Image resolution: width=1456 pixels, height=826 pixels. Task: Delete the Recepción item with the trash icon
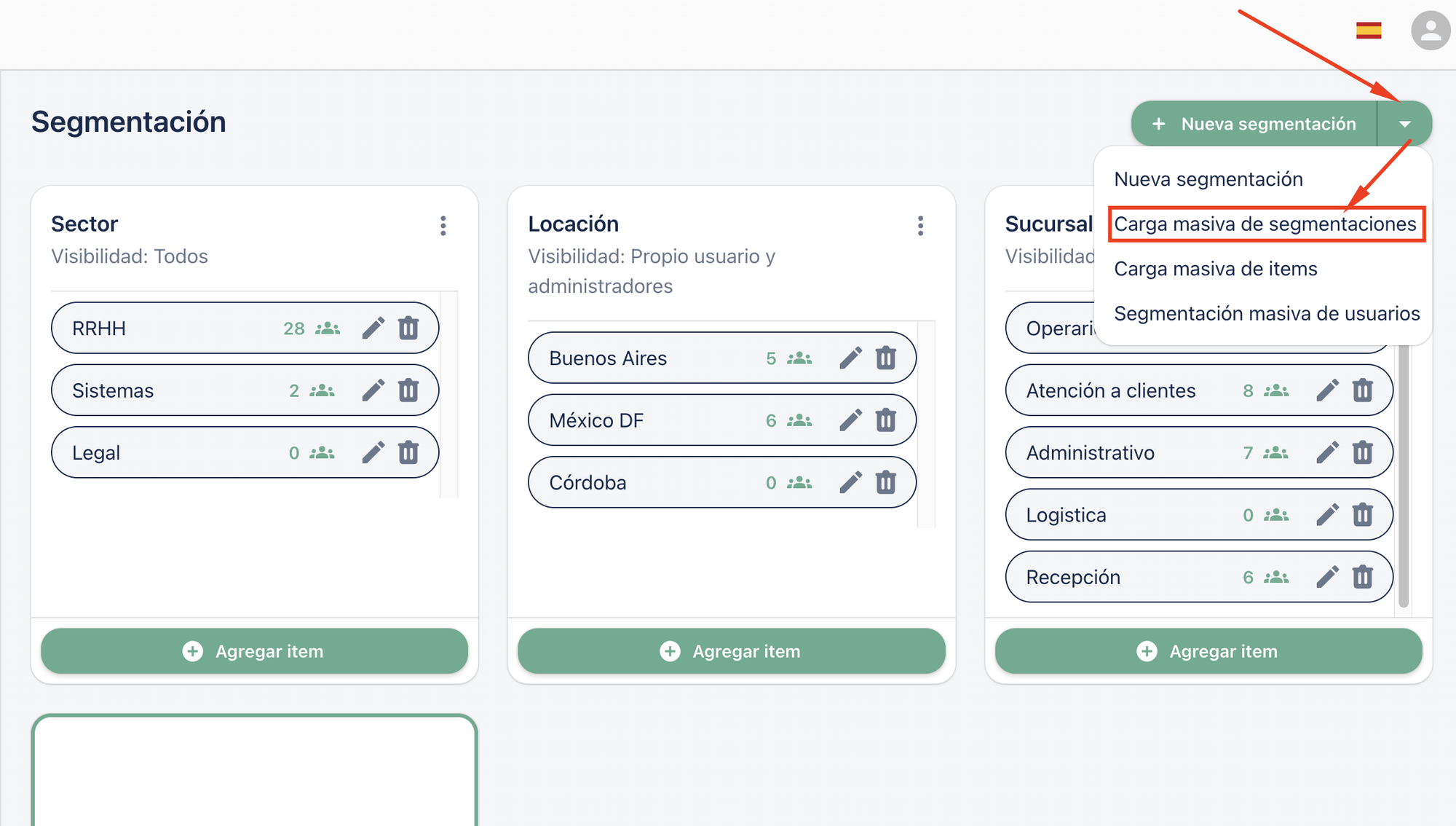[x=1363, y=577]
